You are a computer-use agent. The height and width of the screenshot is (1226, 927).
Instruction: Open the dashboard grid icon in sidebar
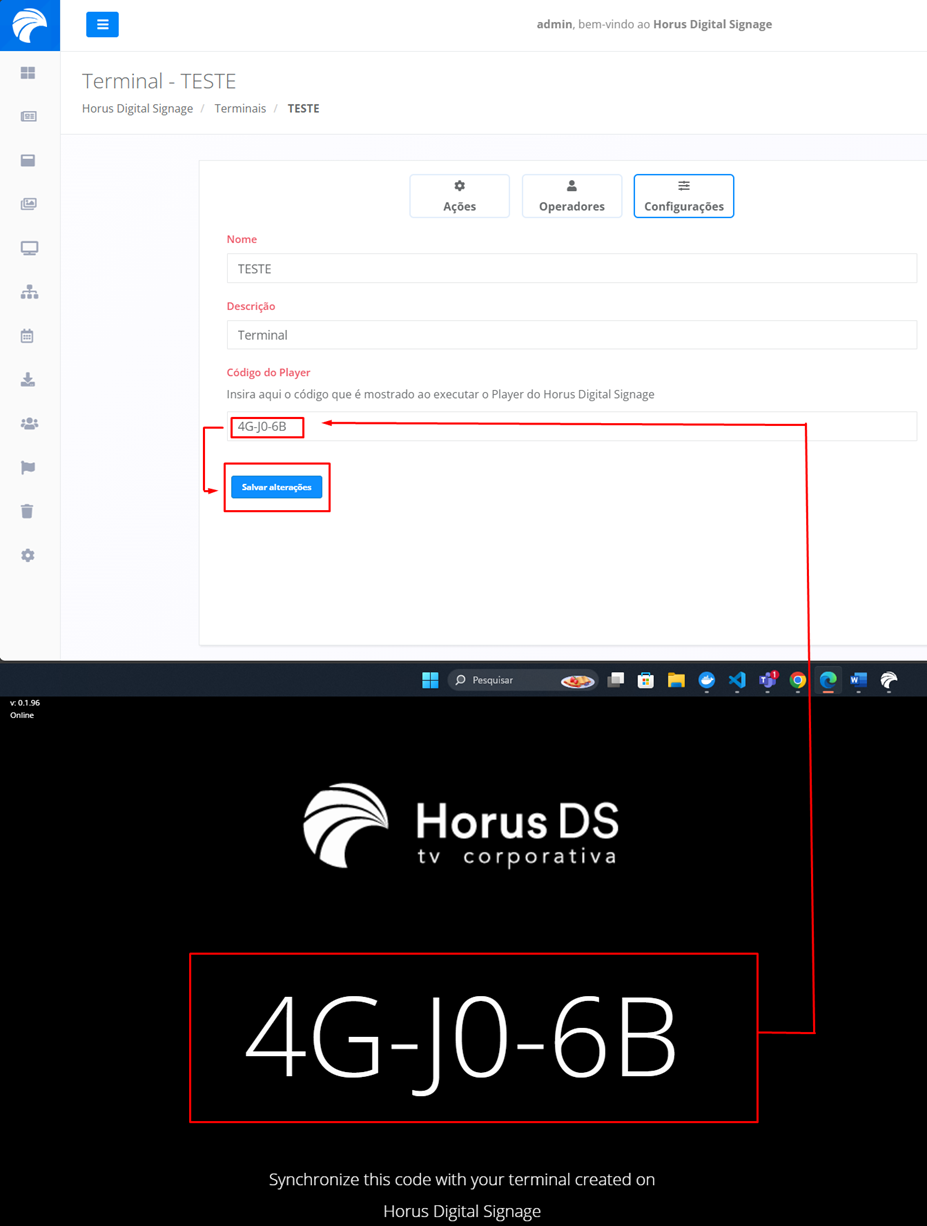(x=28, y=73)
